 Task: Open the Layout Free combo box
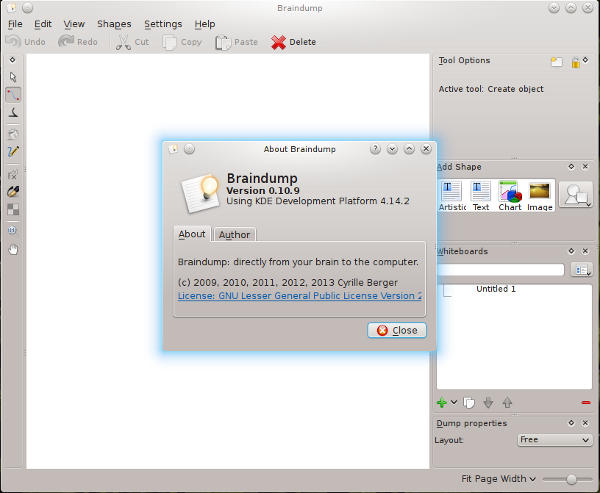pos(554,440)
